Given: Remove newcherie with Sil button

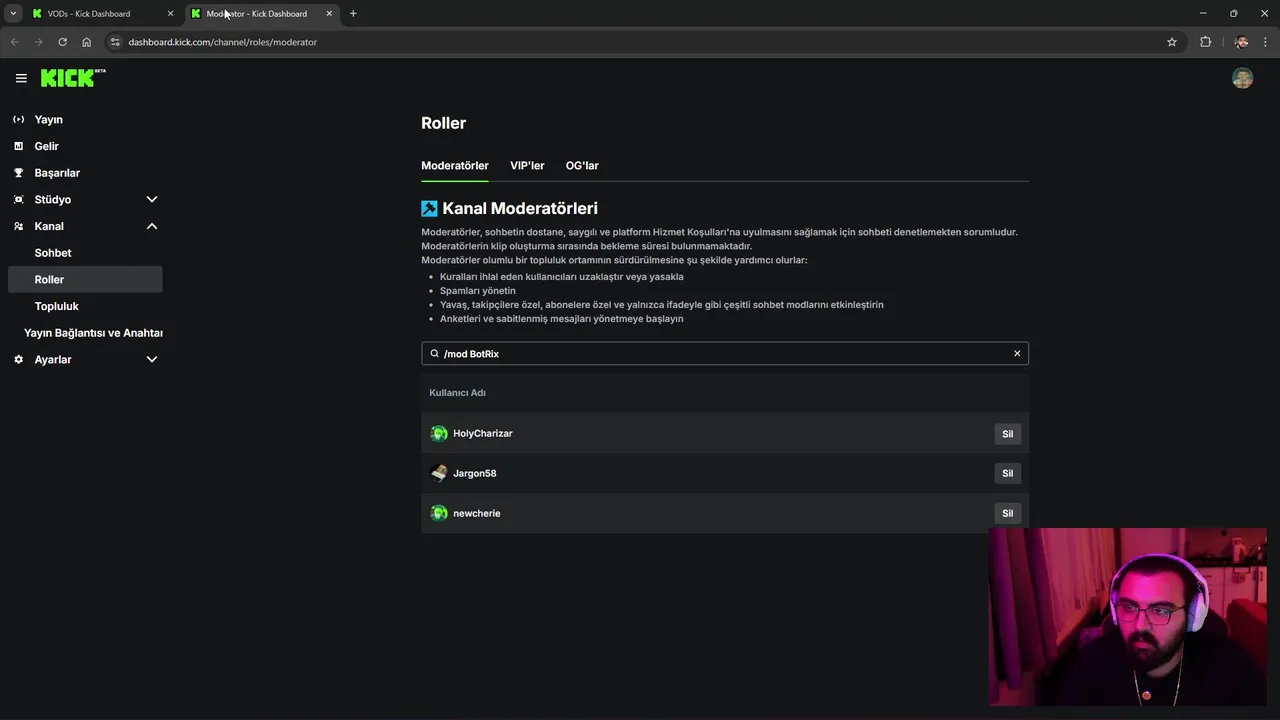Looking at the screenshot, I should click(x=1007, y=513).
